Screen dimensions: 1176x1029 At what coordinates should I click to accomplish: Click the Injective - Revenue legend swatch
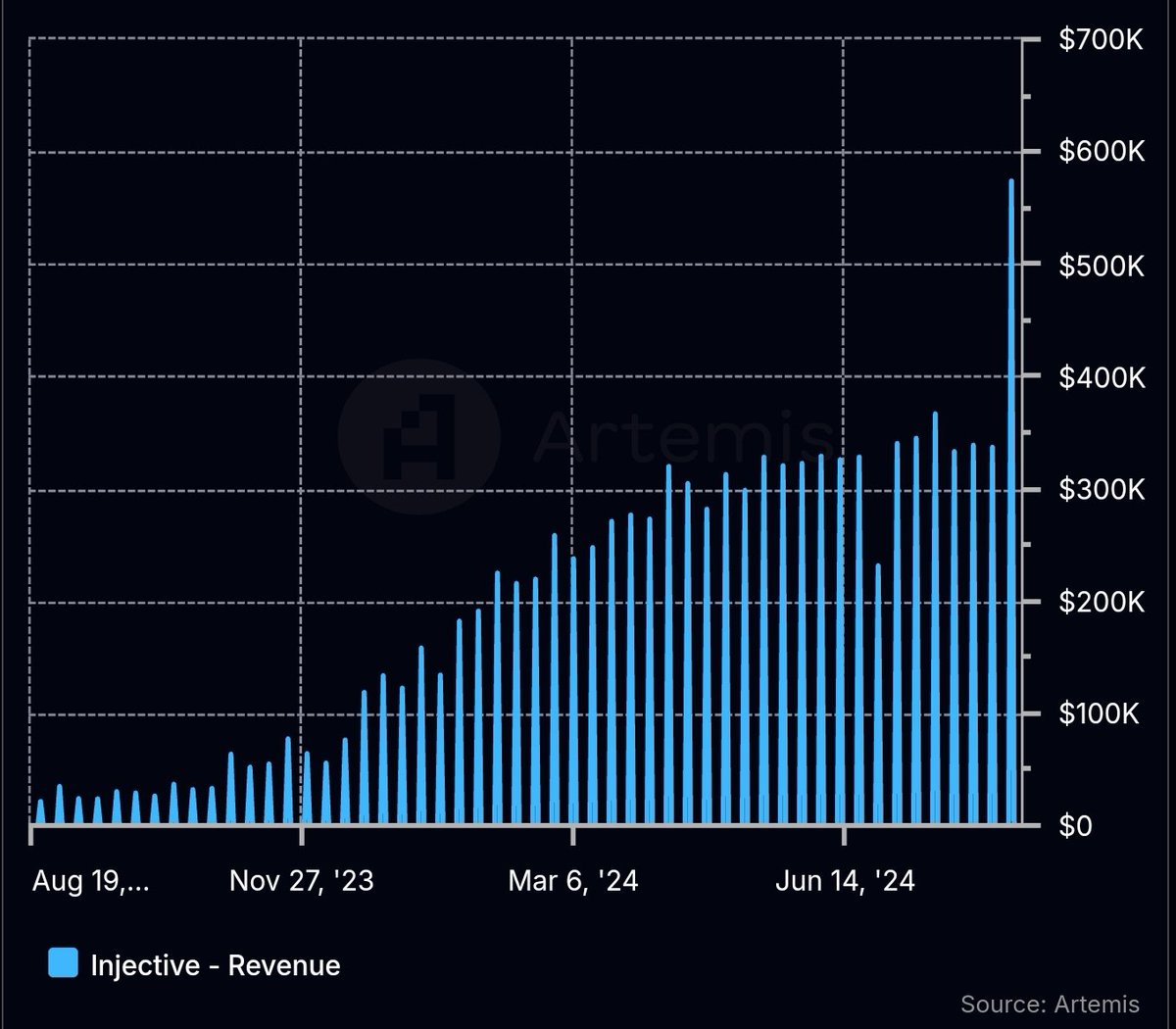(63, 963)
